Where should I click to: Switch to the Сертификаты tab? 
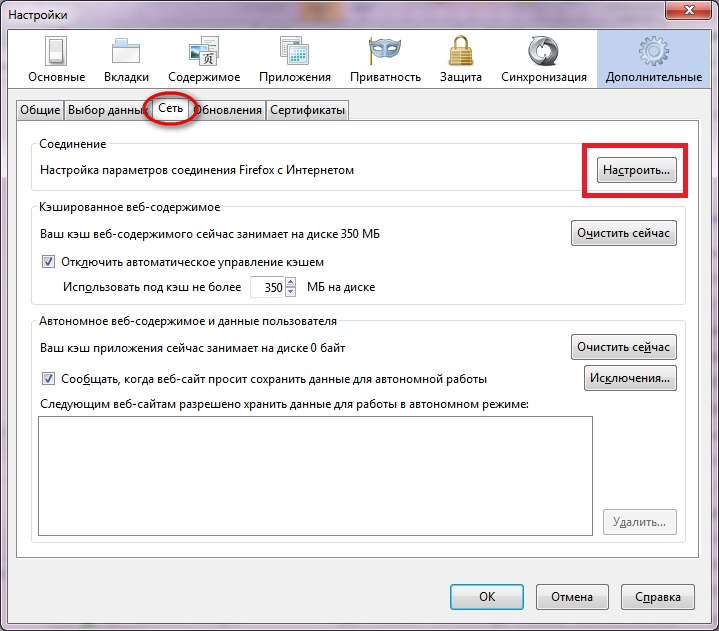[x=307, y=110]
